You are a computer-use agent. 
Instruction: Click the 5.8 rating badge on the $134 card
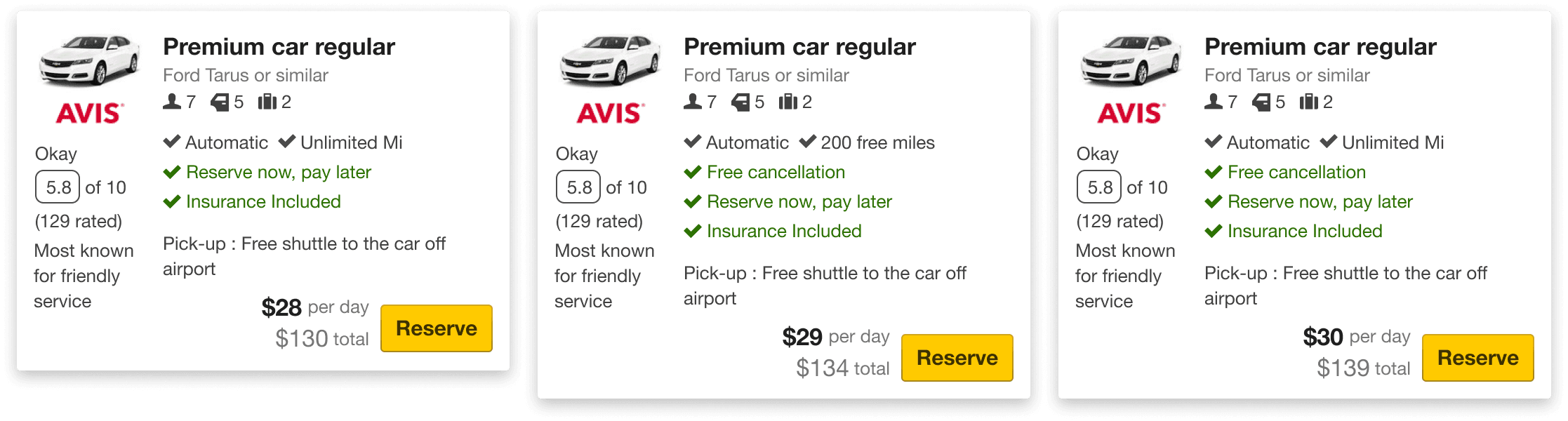point(579,187)
